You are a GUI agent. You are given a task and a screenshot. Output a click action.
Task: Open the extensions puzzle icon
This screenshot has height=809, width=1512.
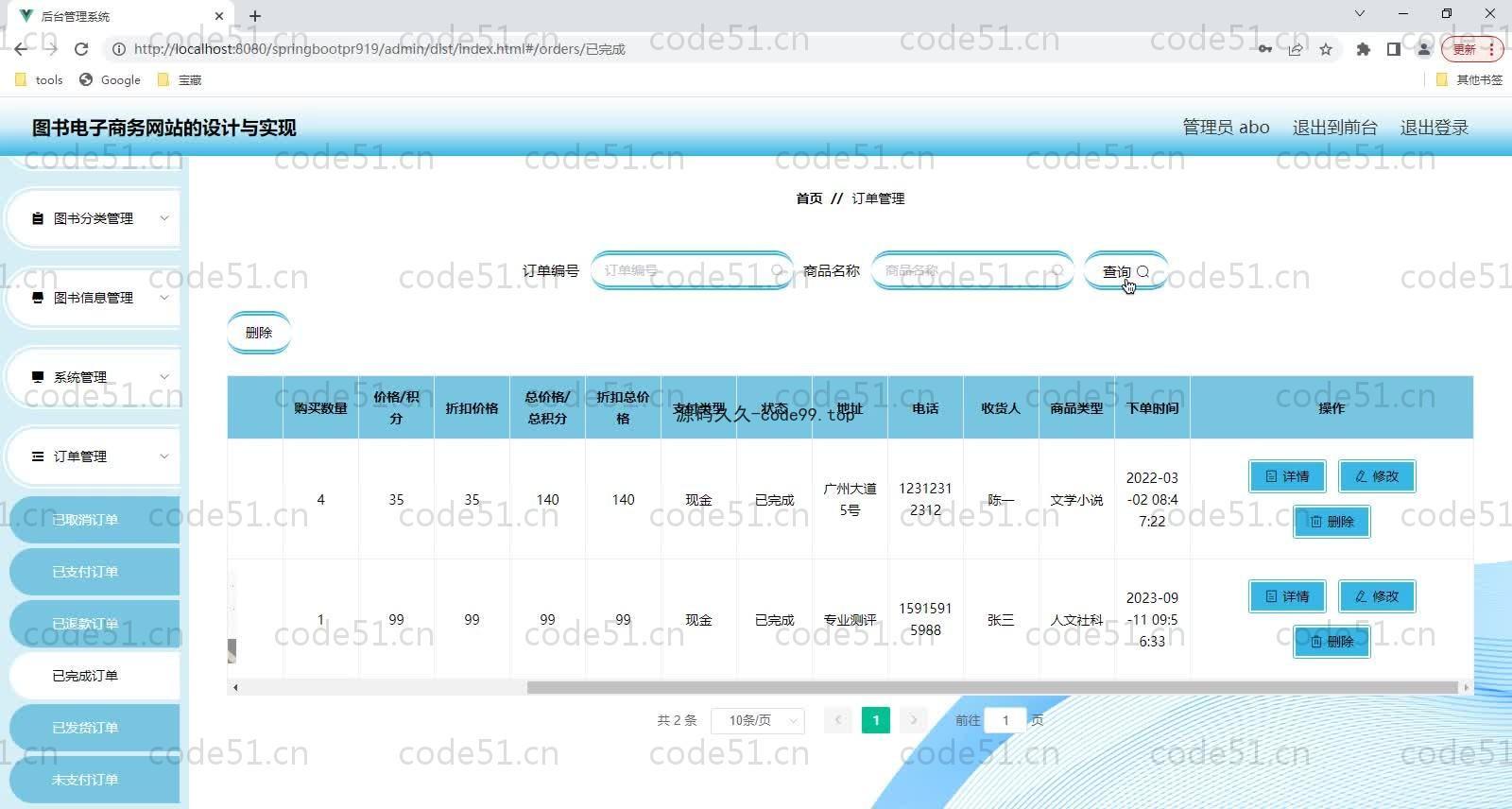point(1363,49)
